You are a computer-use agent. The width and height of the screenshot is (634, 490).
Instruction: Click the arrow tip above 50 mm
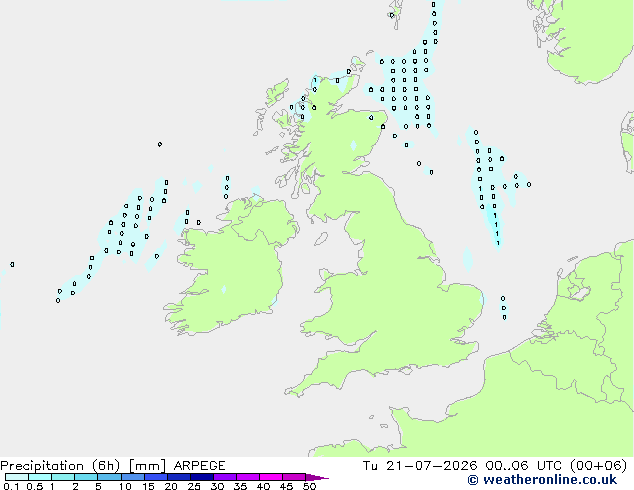(x=317, y=477)
